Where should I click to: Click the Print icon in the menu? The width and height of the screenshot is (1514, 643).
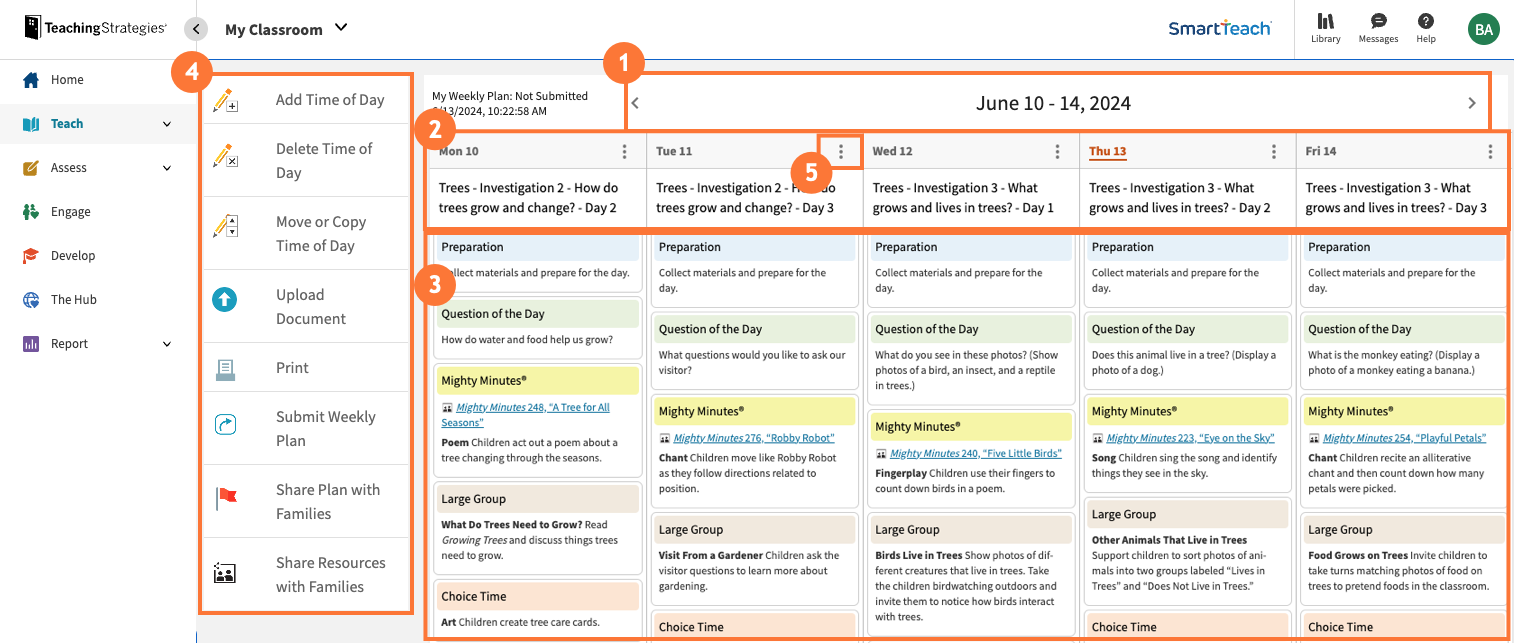point(224,367)
